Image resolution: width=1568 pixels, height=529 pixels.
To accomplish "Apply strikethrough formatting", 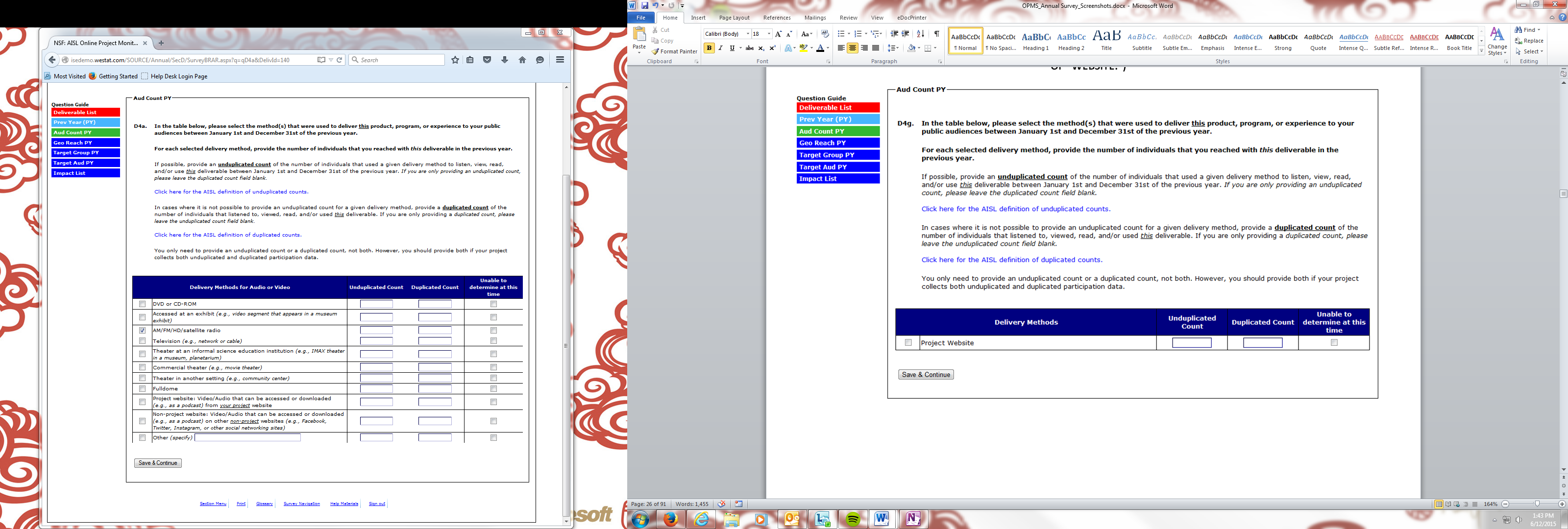I will pyautogui.click(x=749, y=48).
